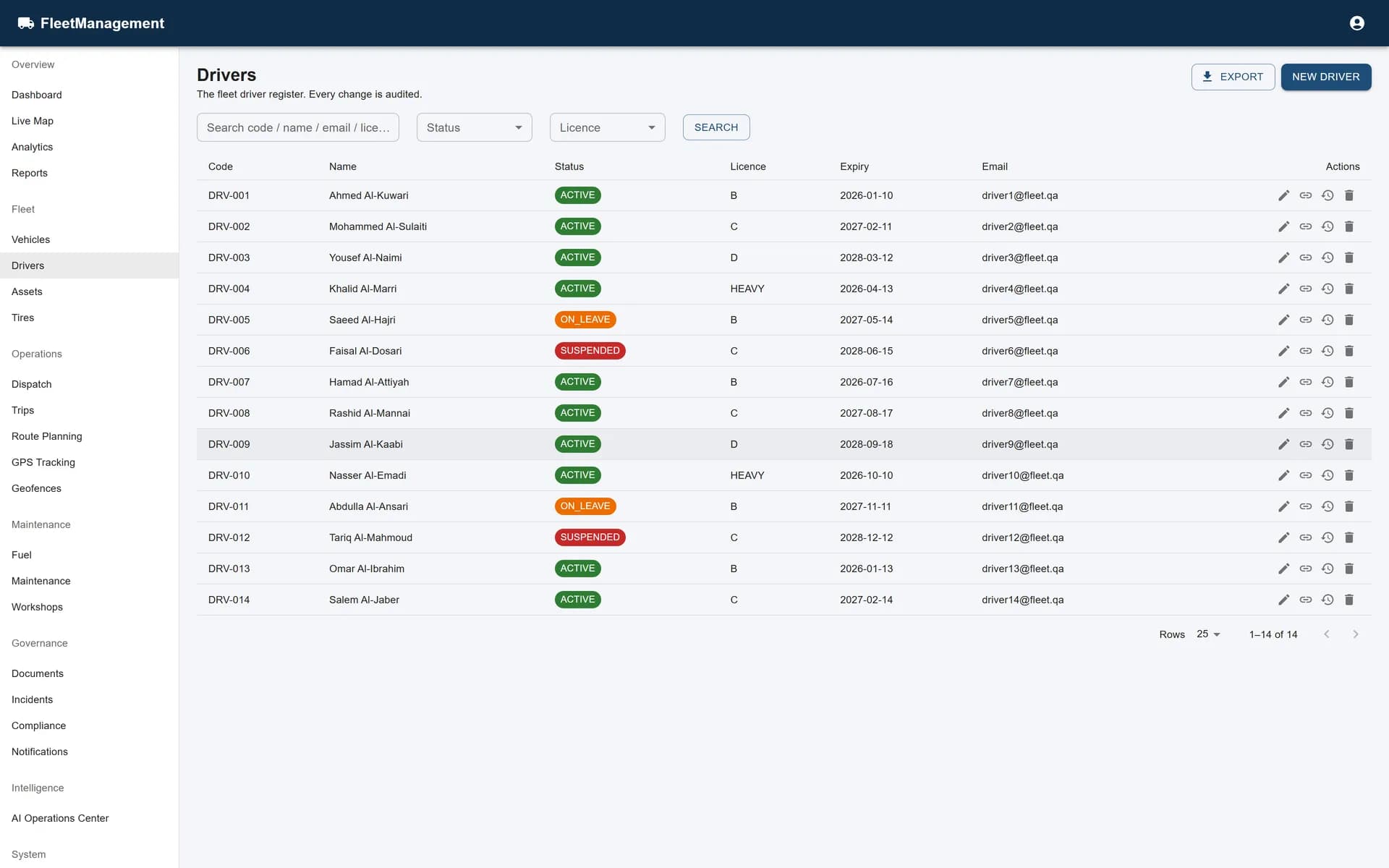Viewport: 1389px width, 868px height.
Task: Edit driver DRV-008 Rashid Al-Mannai
Action: click(1283, 413)
